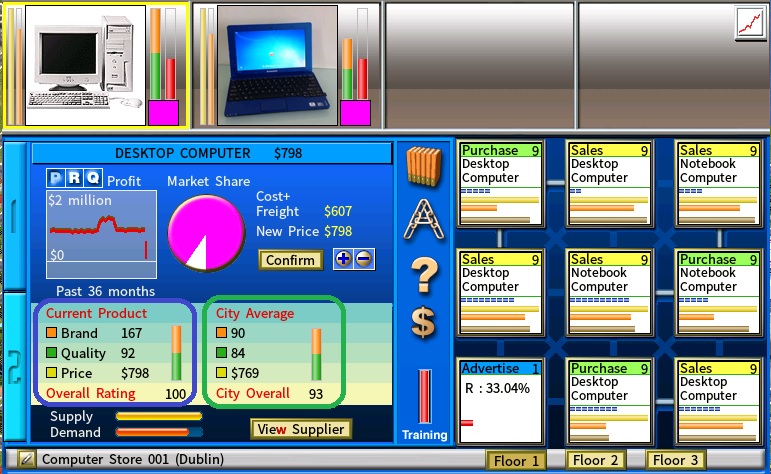Image resolution: width=771 pixels, height=474 pixels.
Task: Select the P profit view button
Action: pyautogui.click(x=57, y=178)
